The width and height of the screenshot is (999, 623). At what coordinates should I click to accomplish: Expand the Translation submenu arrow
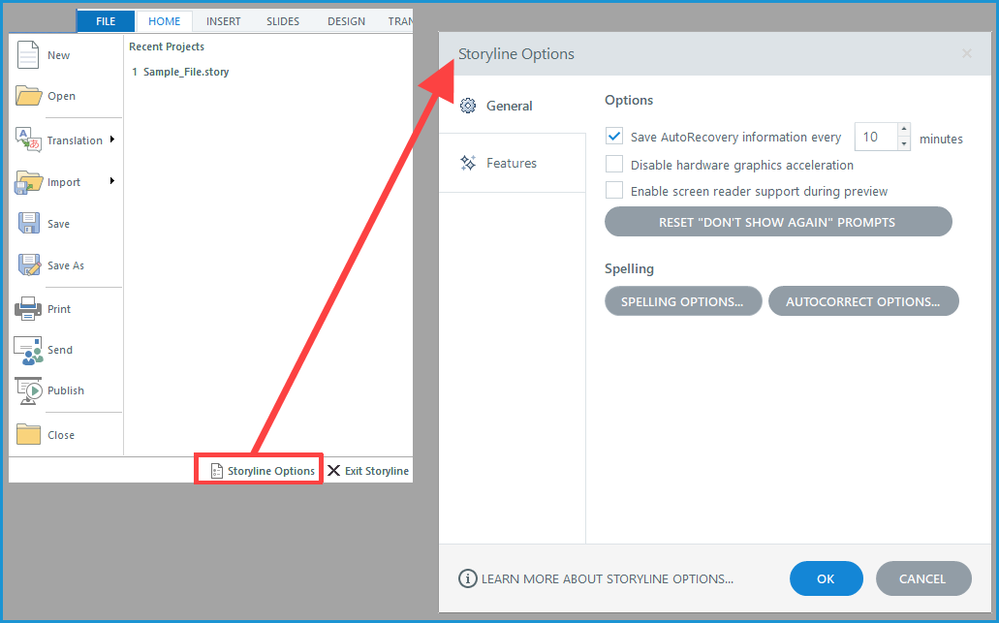pos(112,140)
